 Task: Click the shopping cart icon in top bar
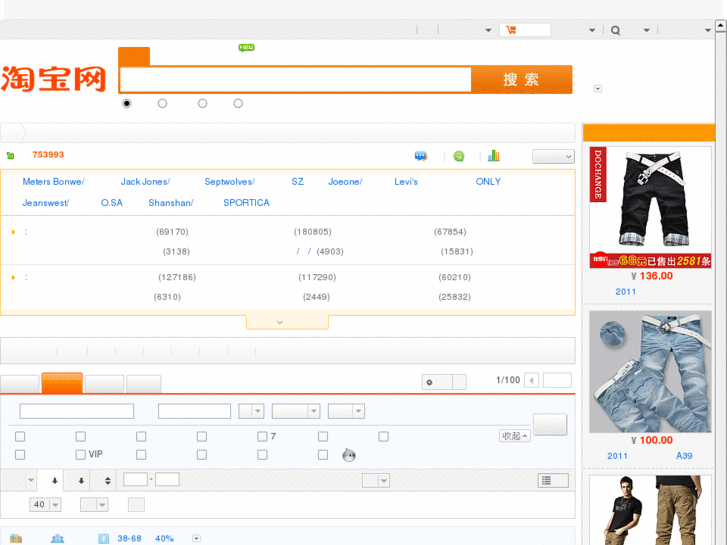pos(511,30)
